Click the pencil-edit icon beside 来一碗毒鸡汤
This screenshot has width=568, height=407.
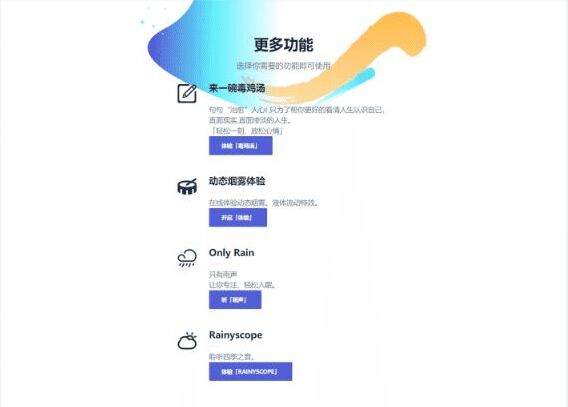click(187, 93)
